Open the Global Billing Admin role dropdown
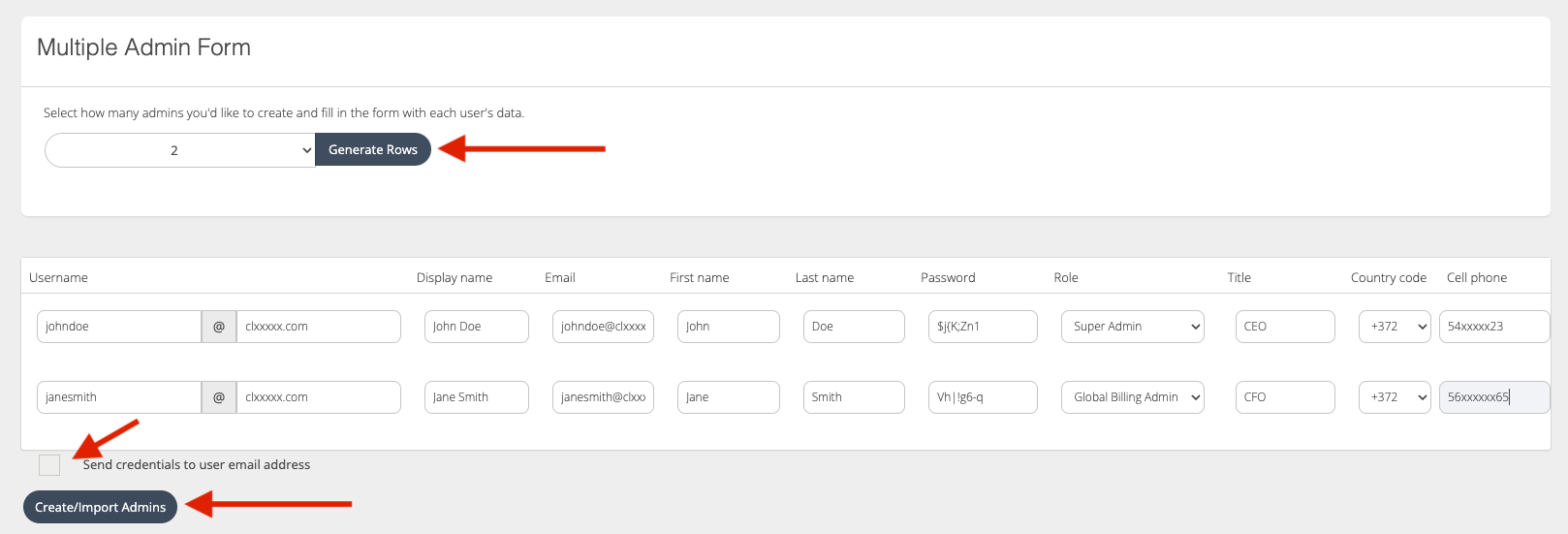The width and height of the screenshot is (1568, 534). pos(1132,397)
